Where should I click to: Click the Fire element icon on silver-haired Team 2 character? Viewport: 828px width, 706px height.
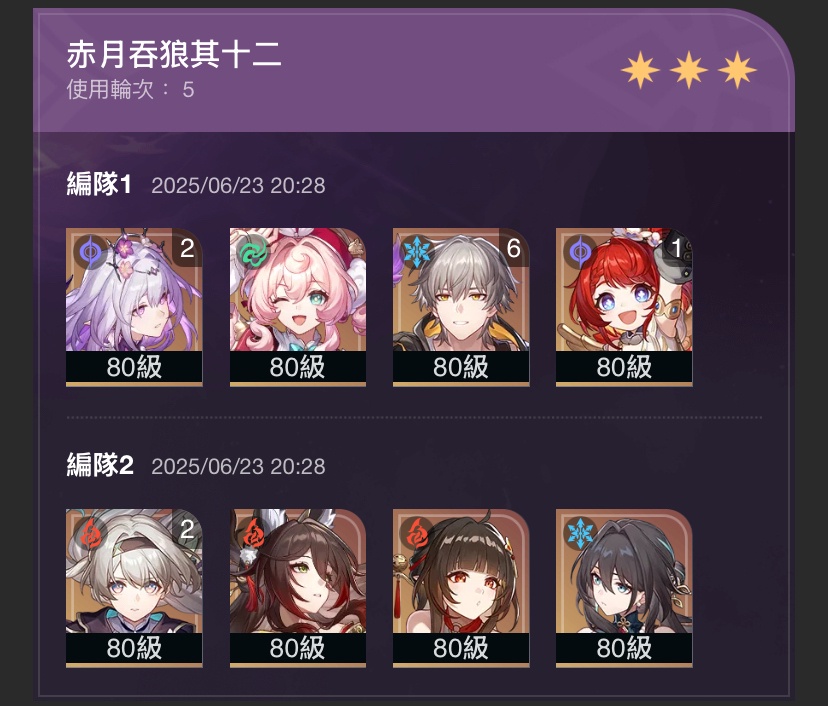89,532
